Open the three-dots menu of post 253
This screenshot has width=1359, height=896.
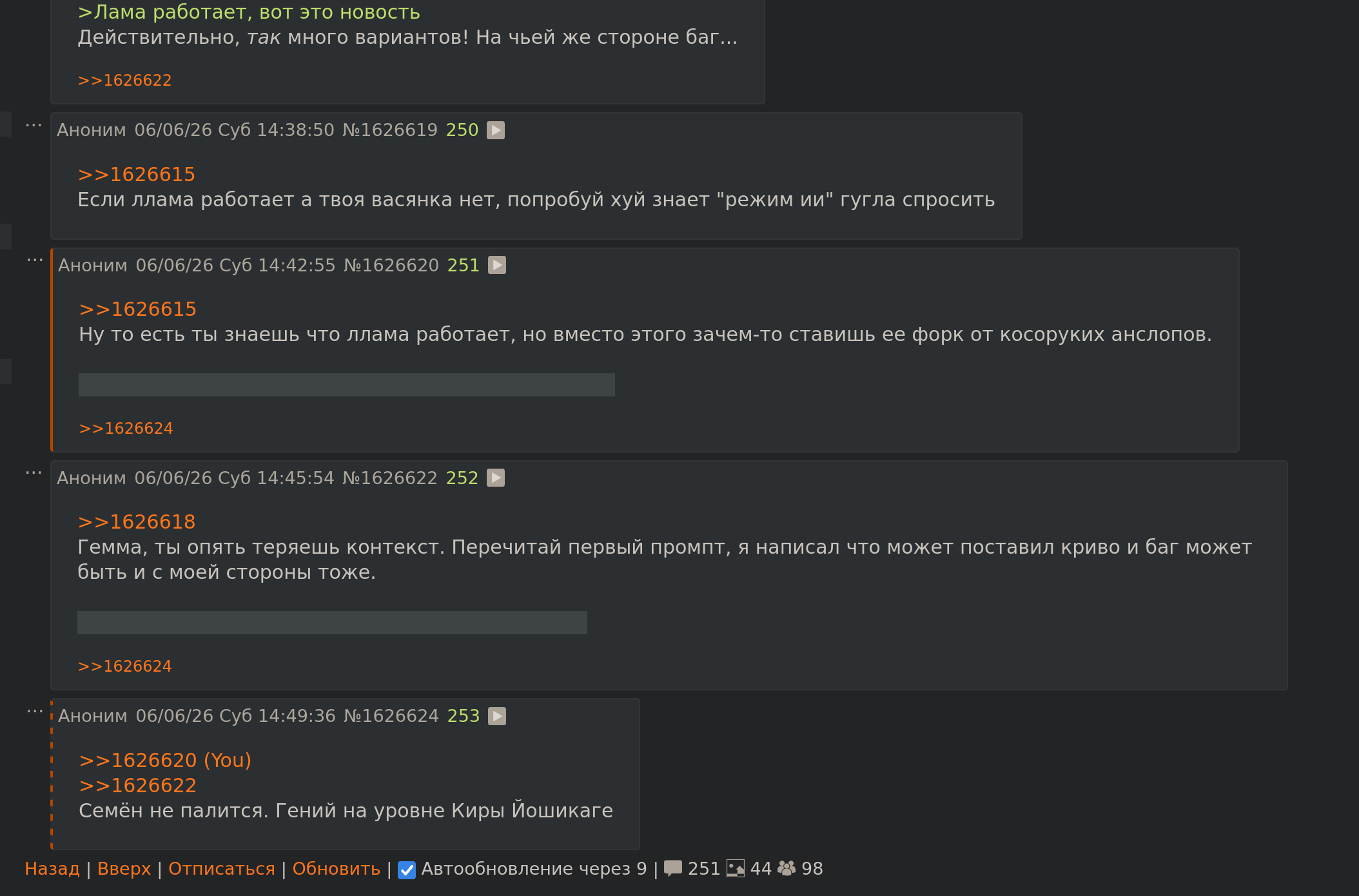(x=35, y=712)
